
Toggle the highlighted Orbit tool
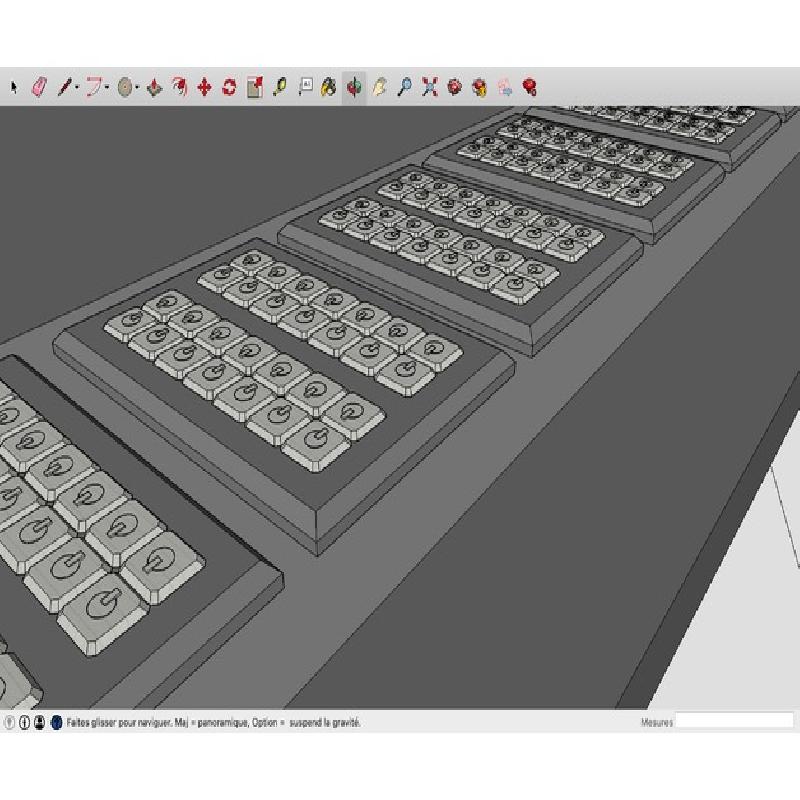tap(354, 88)
